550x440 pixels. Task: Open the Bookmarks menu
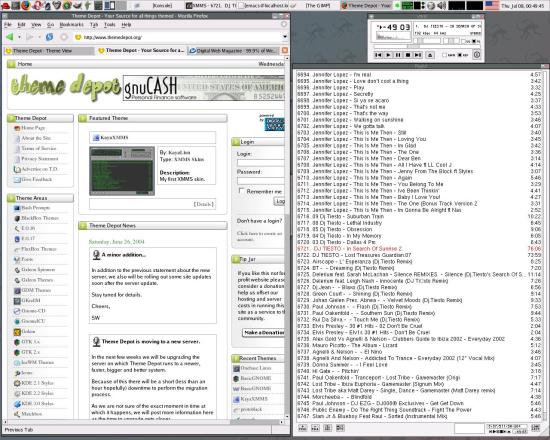72,25
